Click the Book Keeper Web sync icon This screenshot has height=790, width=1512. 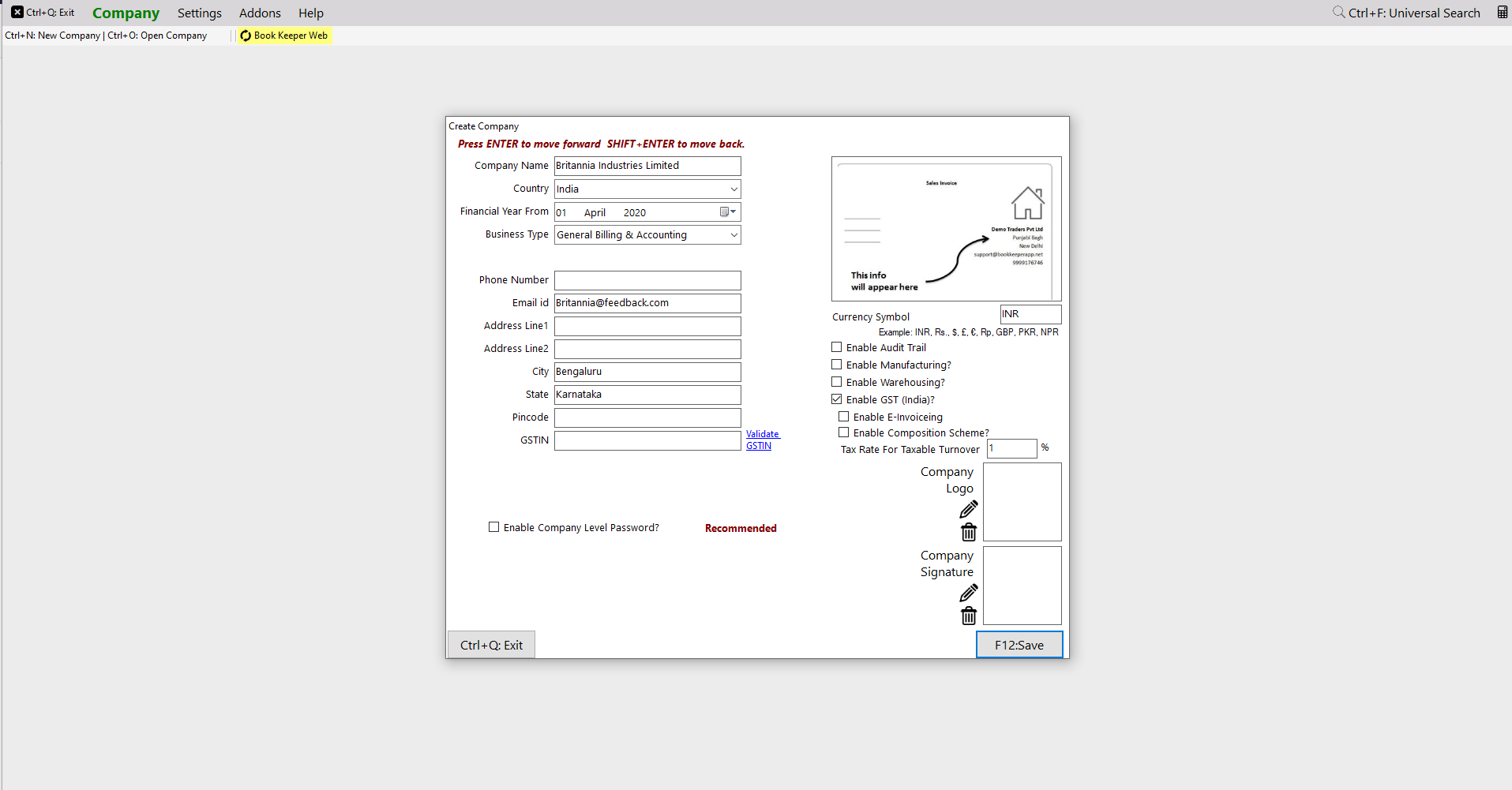[x=246, y=36]
